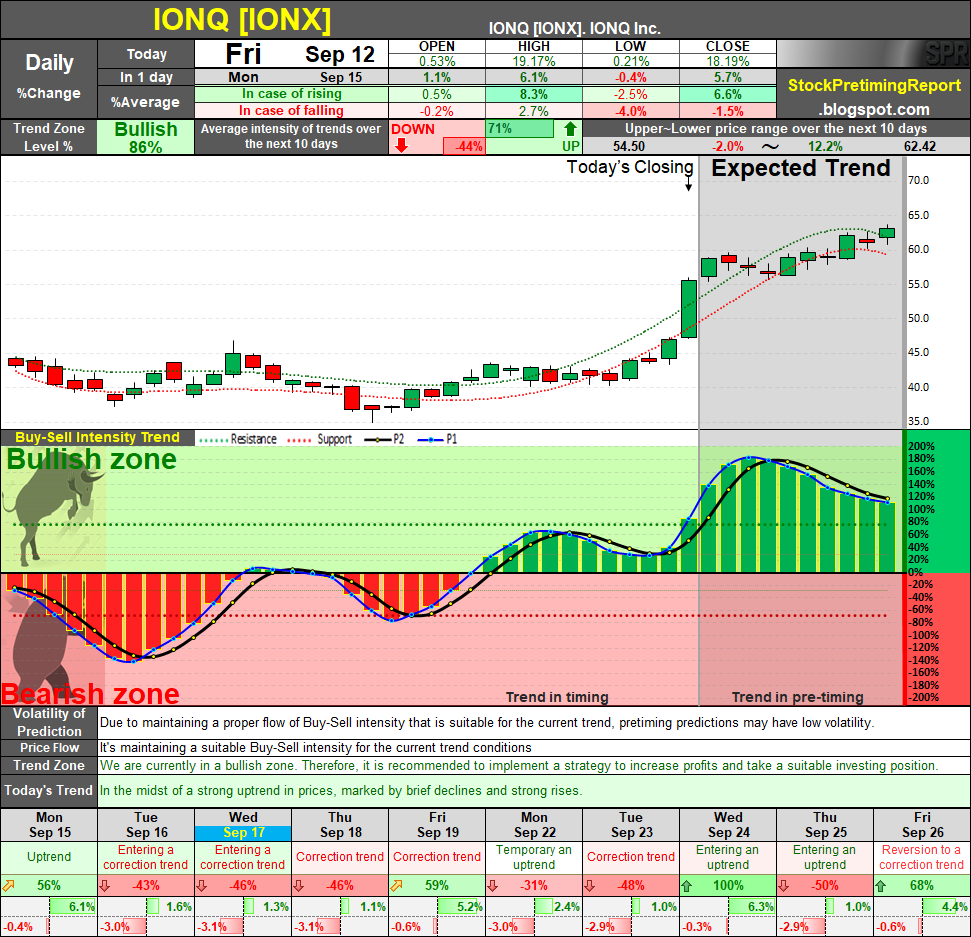Click the HIGH column header
971x937 pixels.
[x=534, y=46]
